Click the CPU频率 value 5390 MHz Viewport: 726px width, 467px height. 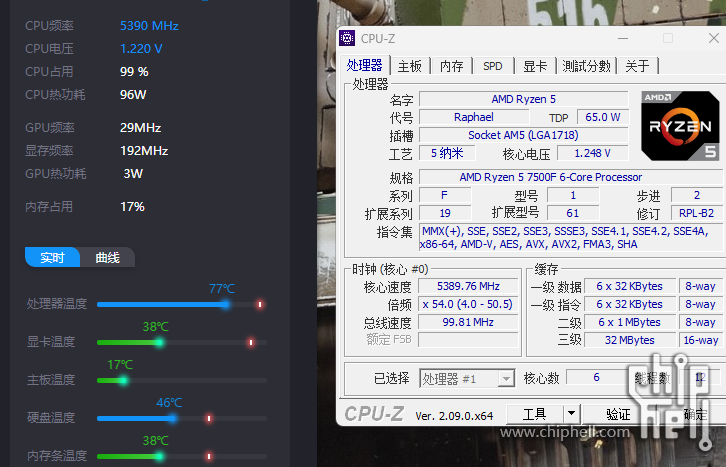point(149,25)
